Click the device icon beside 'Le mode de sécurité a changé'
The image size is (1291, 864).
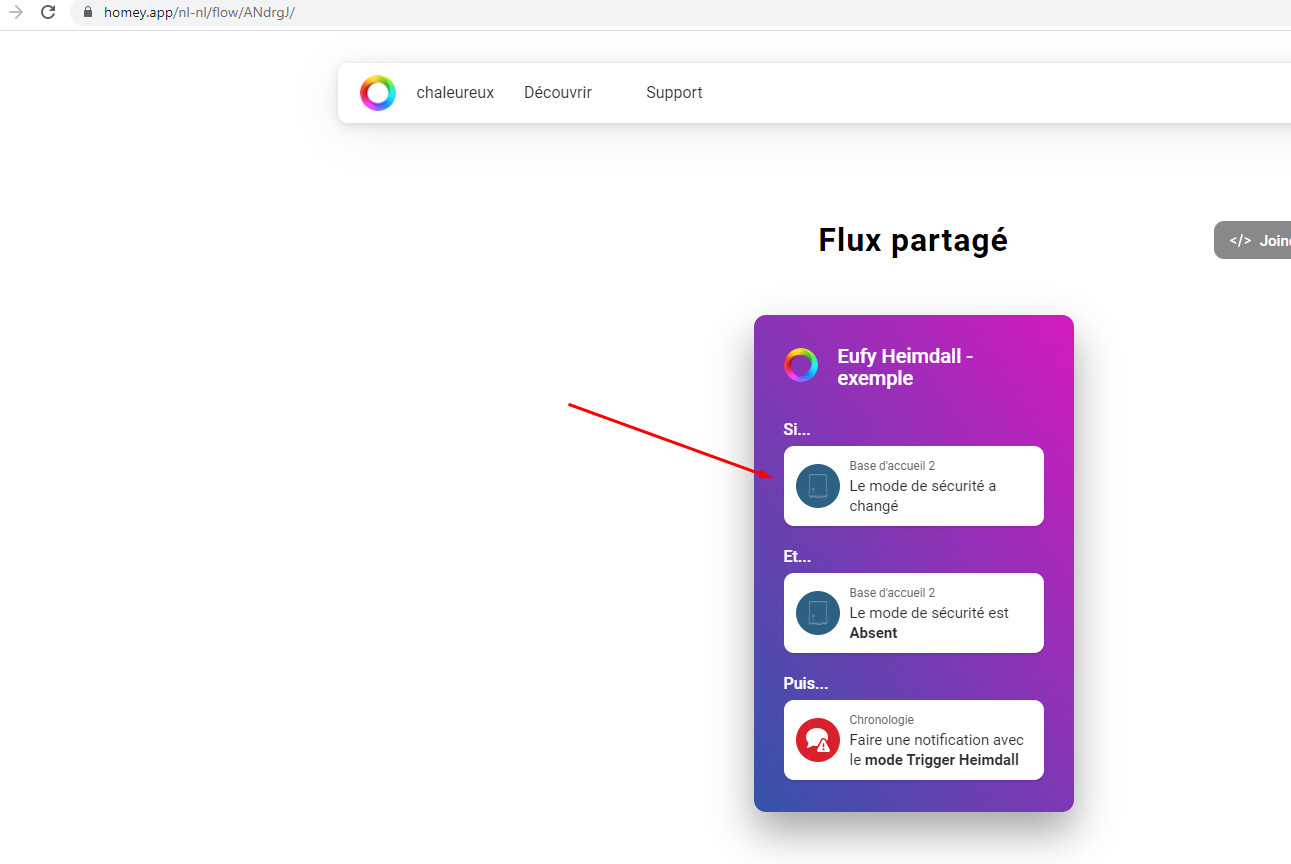(818, 486)
